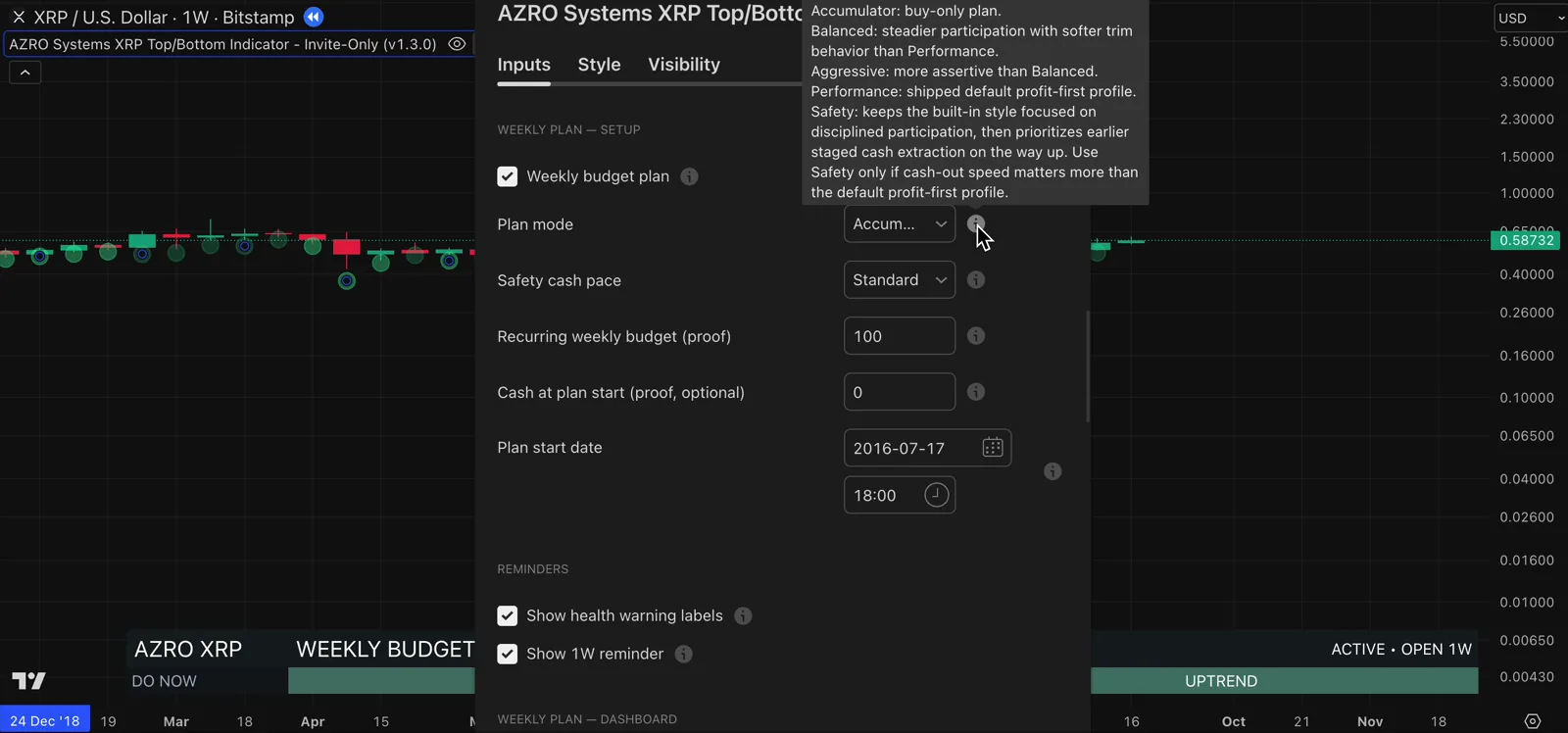
Task: Switch to the Style tab
Action: tap(599, 65)
